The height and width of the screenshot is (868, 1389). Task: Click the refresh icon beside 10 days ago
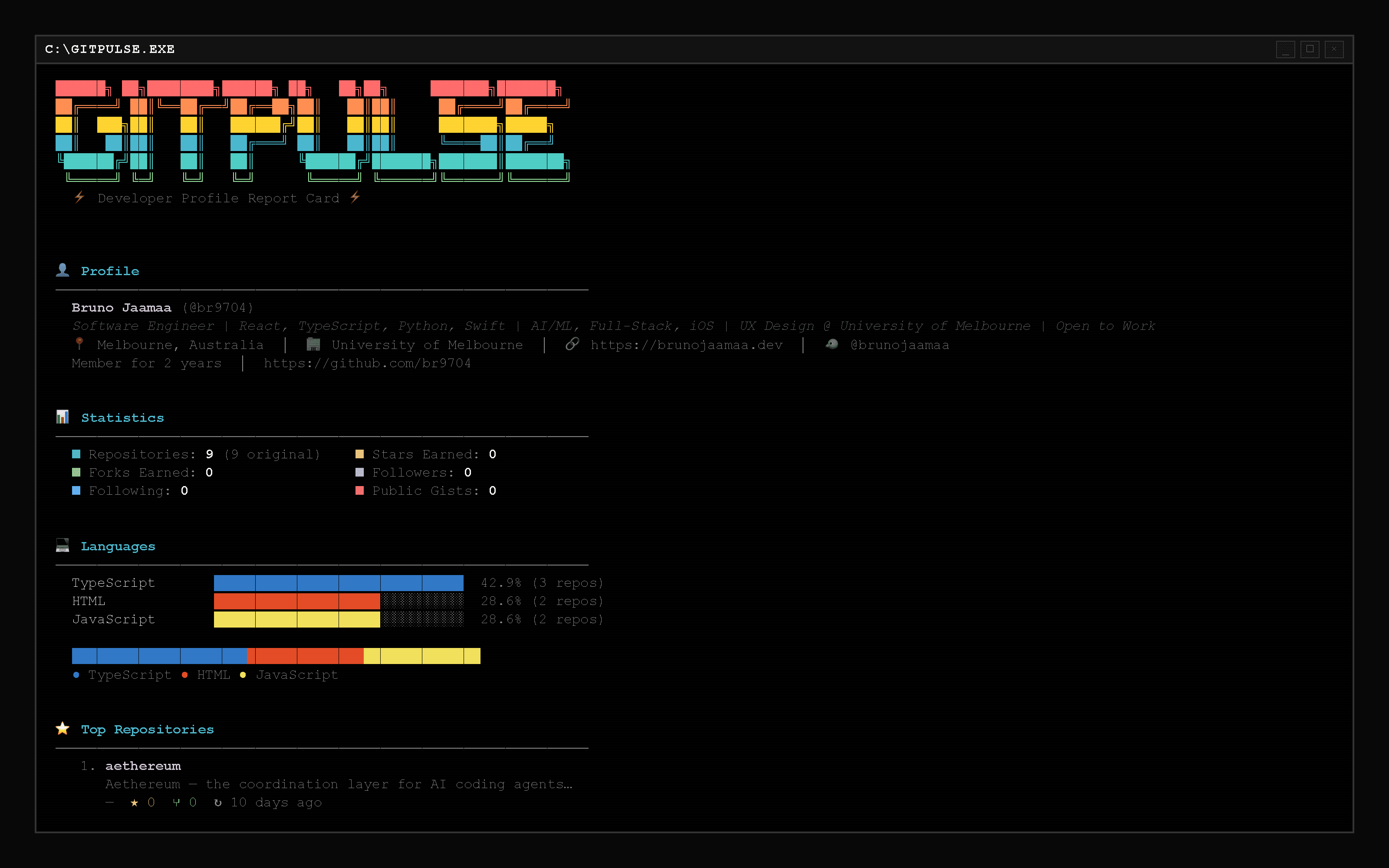tap(217, 802)
